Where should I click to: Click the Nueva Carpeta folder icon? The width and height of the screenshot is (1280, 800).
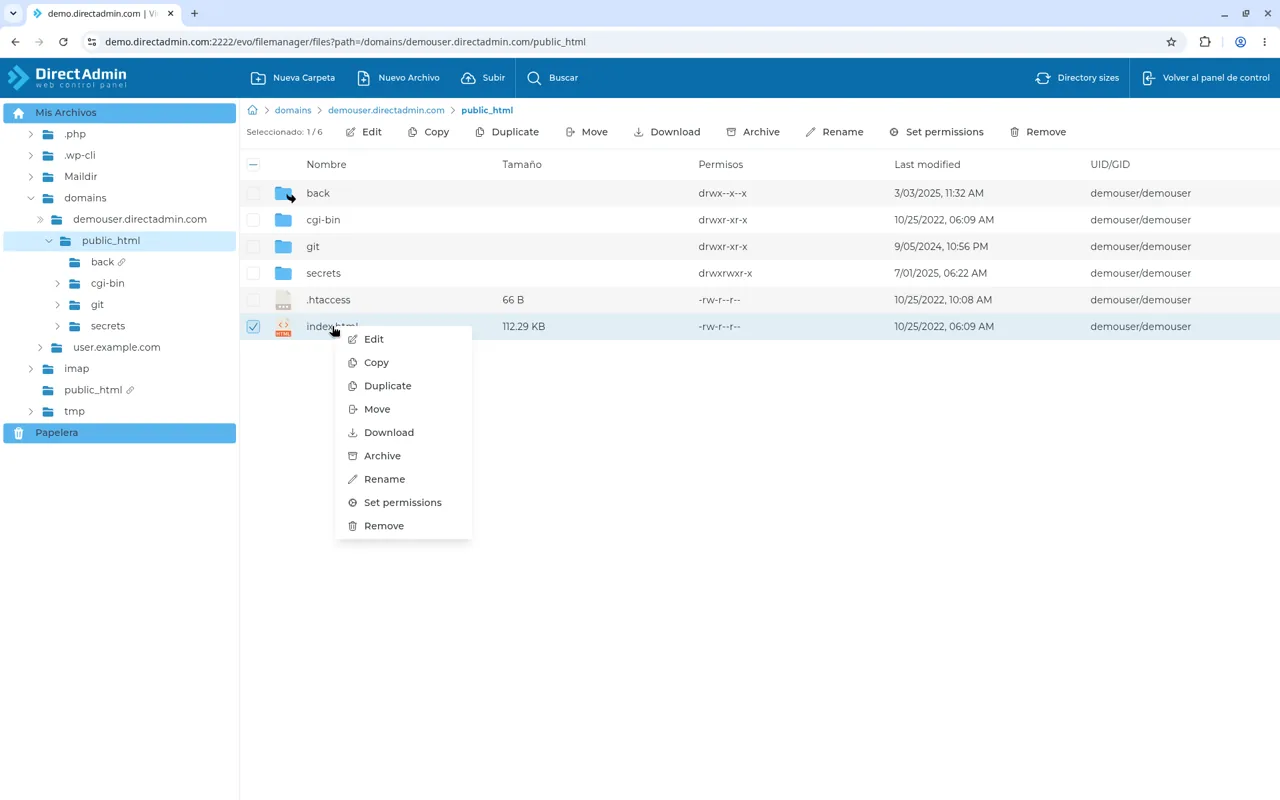(x=258, y=78)
